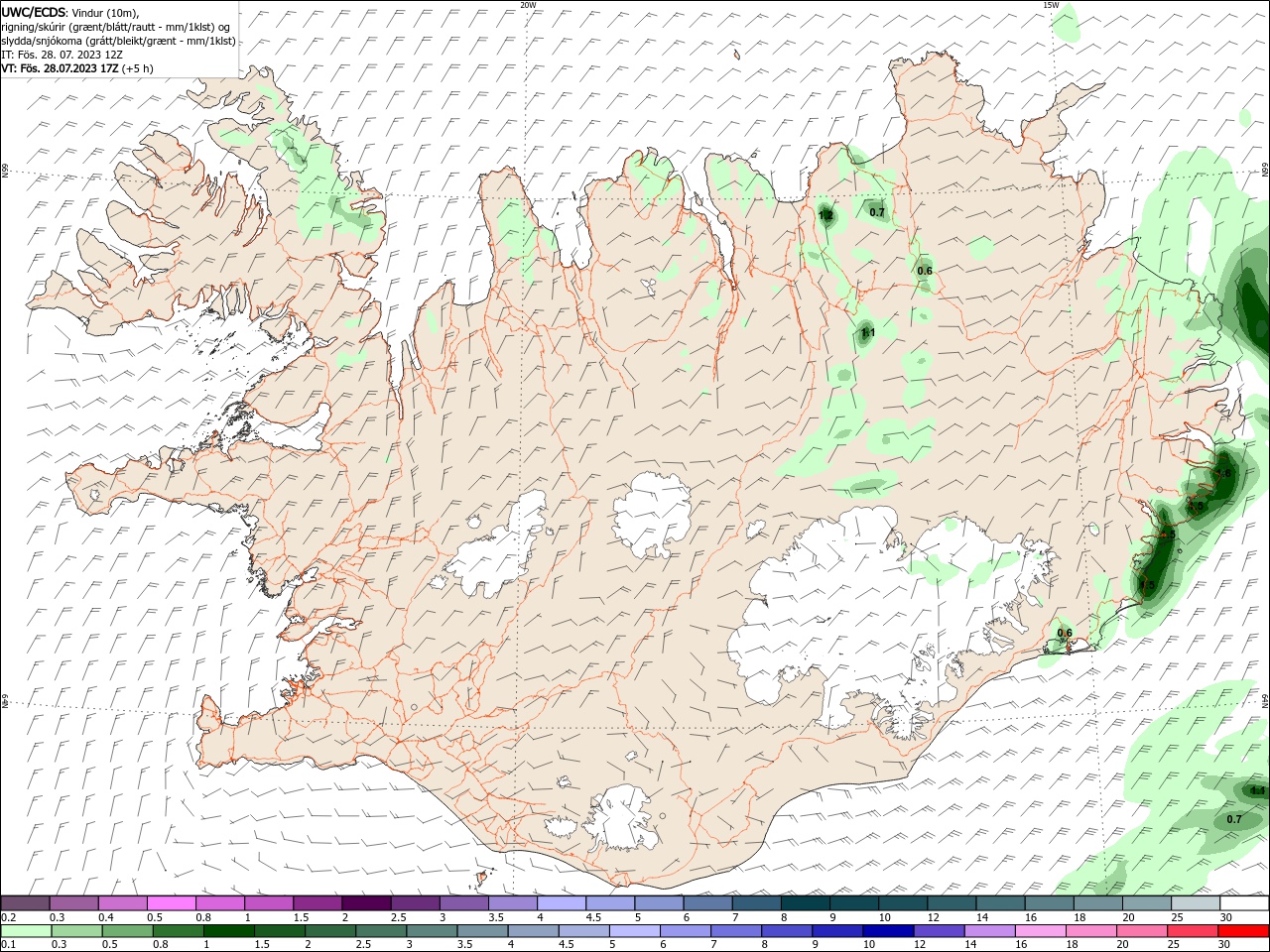Select the 6 blue-gray swatch in the upper legend row
This screenshot has width=1270, height=952.
707,903
